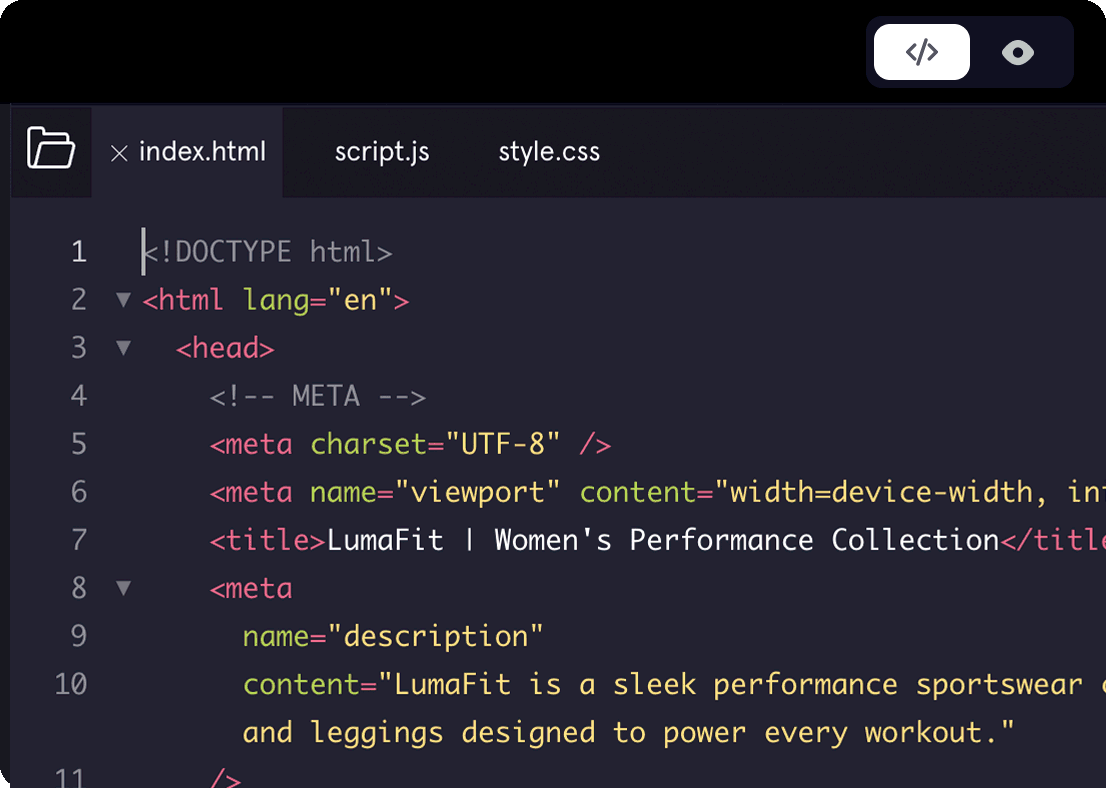
Task: Open the style.css tab
Action: 549,152
